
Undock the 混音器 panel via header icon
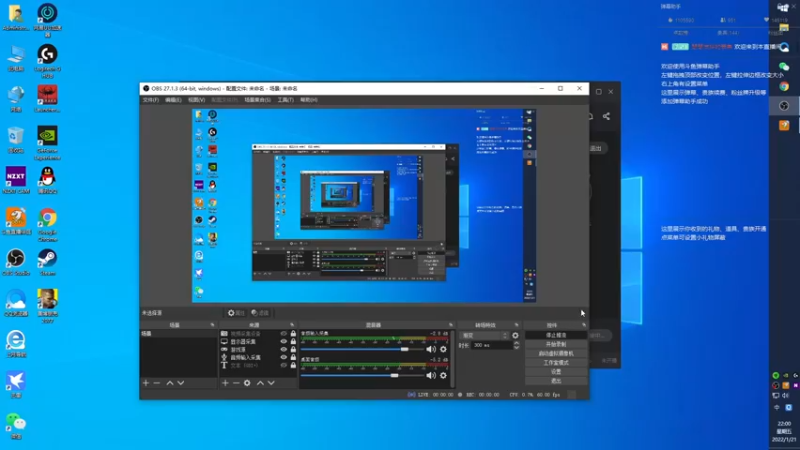point(451,325)
